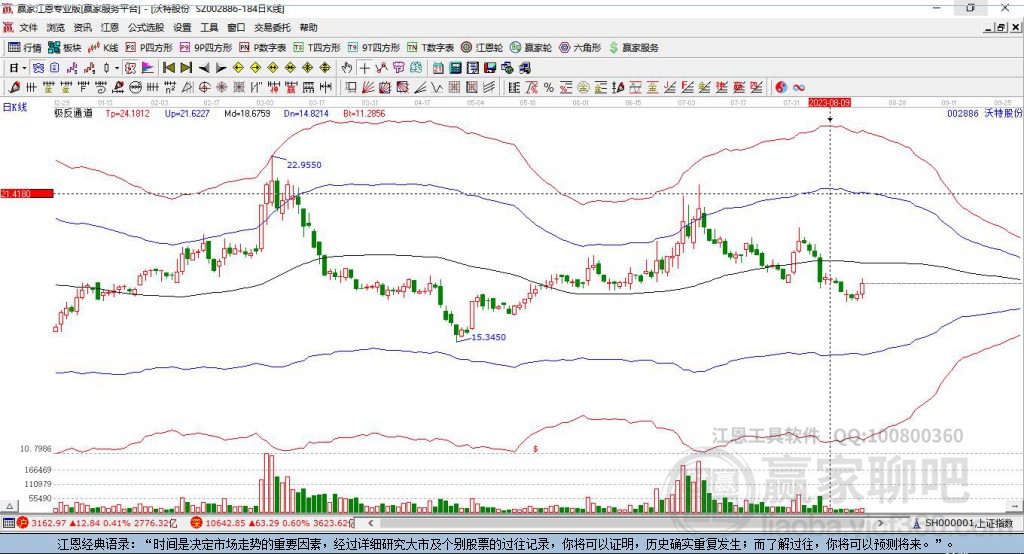The width and height of the screenshot is (1024, 554).
Task: Open the 六角形 hexagon tool
Action: (580, 48)
